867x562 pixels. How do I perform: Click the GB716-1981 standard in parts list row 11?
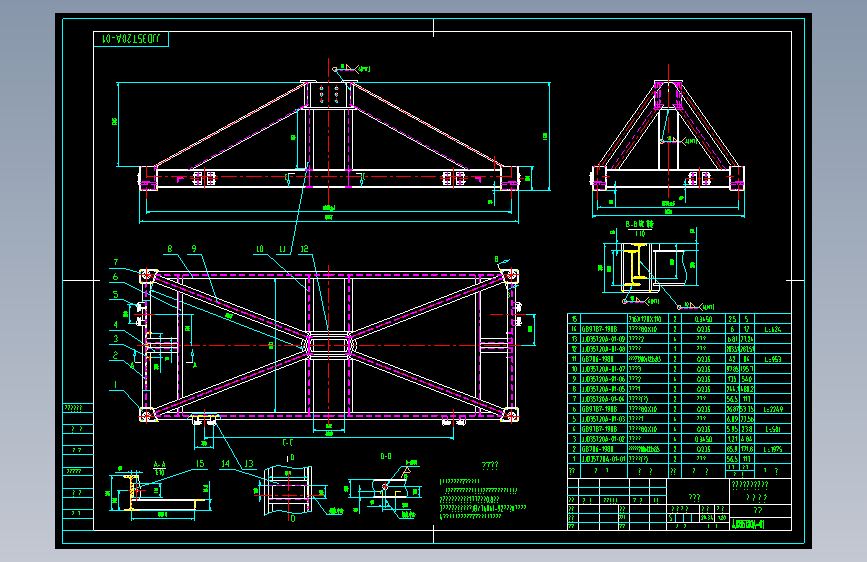[597, 359]
